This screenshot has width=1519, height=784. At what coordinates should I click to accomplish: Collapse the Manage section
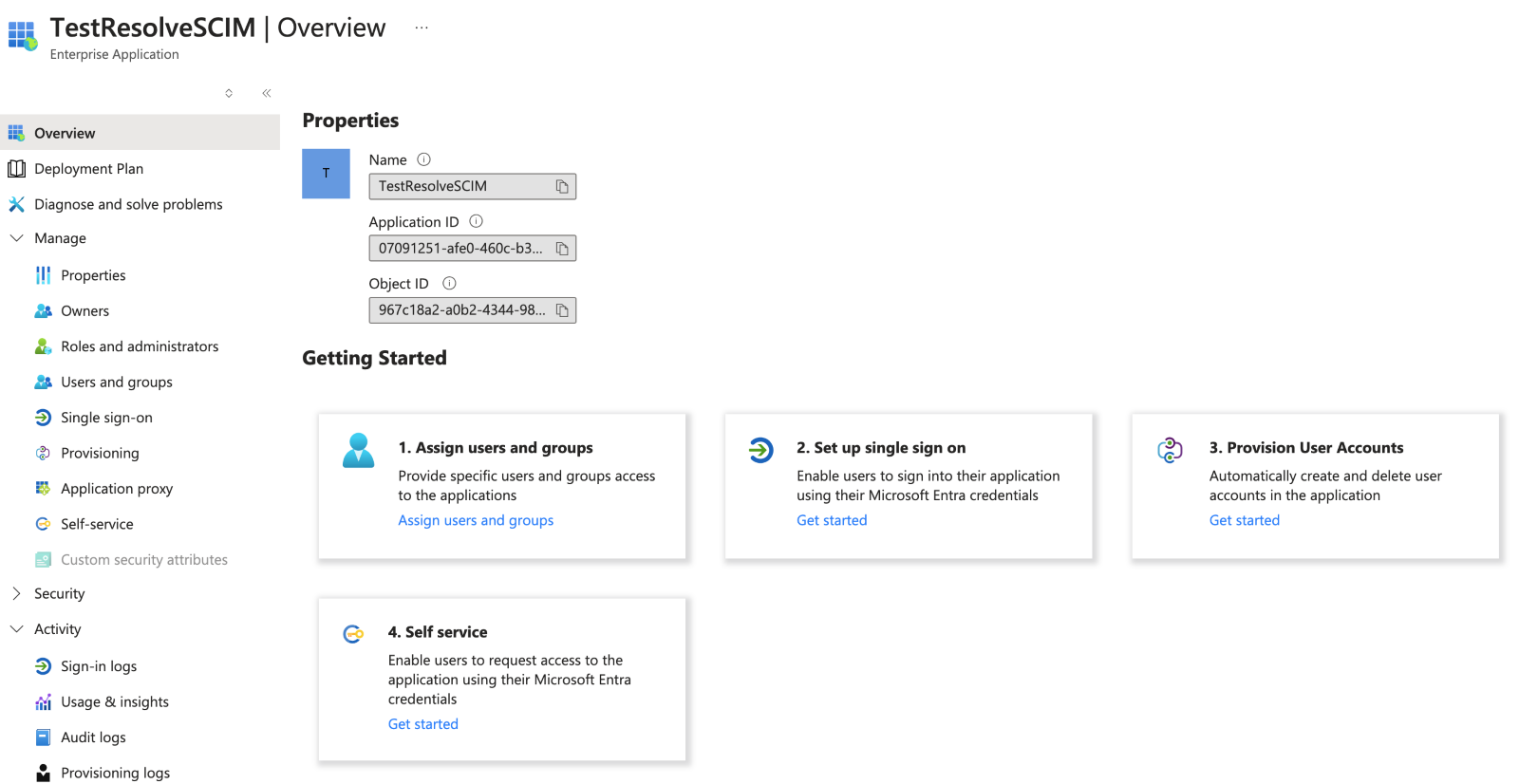17,238
